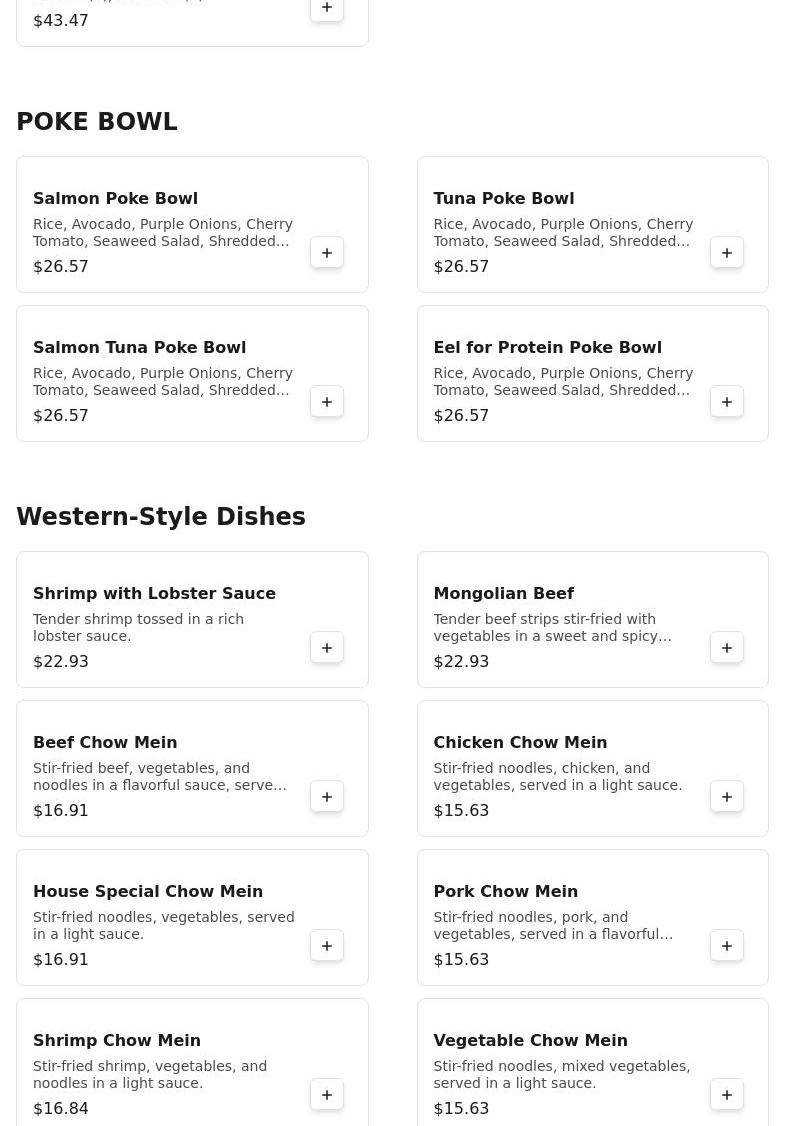
Task: View Vegetable Chow Mein description text
Action: (561, 1074)
